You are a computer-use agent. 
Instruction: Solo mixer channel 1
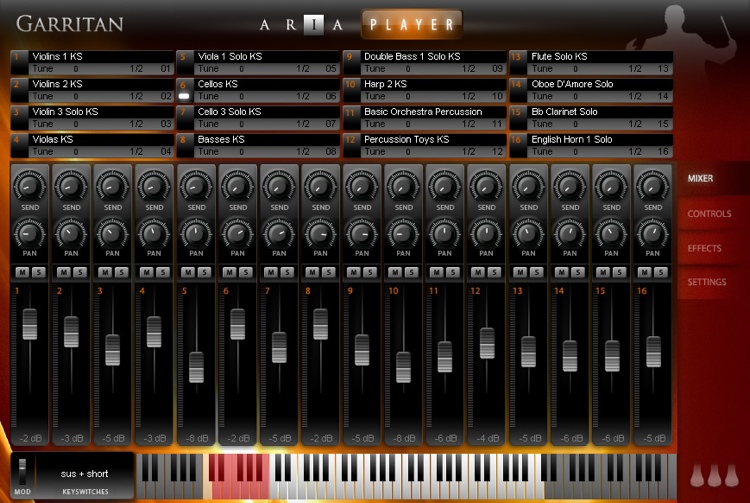(38, 272)
